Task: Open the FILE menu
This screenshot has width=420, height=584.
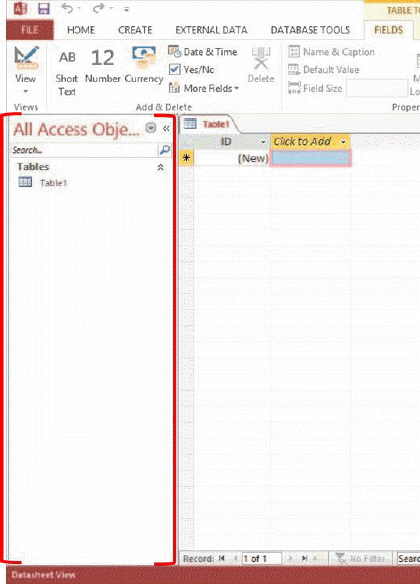Action: tap(30, 30)
